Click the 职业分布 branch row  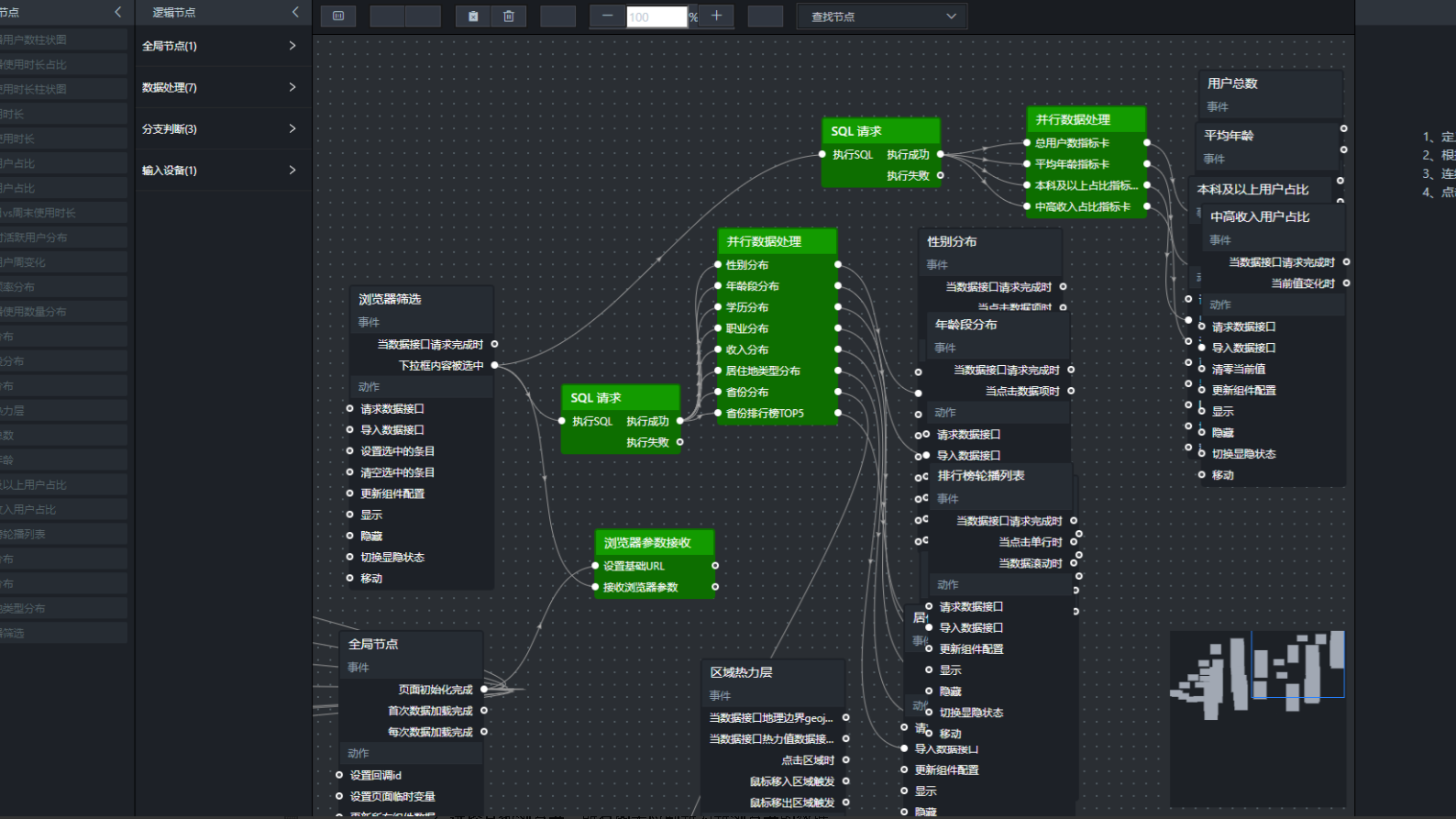[777, 328]
